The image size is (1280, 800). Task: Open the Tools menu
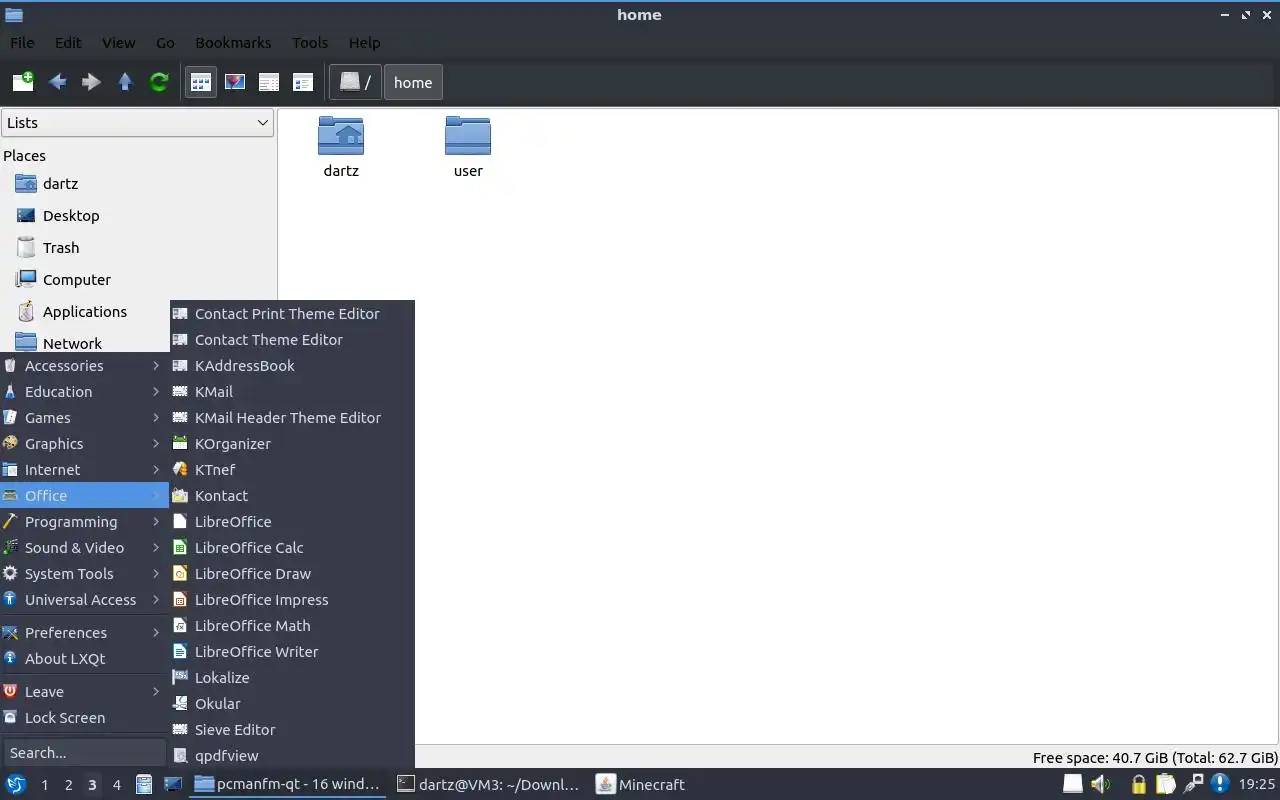pyautogui.click(x=310, y=43)
